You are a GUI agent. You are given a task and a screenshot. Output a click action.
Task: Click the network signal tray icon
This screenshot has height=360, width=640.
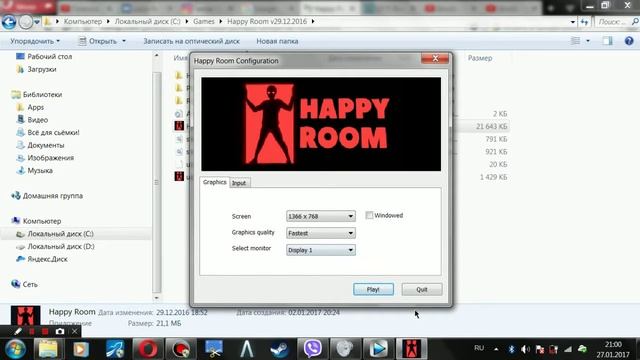pos(568,349)
